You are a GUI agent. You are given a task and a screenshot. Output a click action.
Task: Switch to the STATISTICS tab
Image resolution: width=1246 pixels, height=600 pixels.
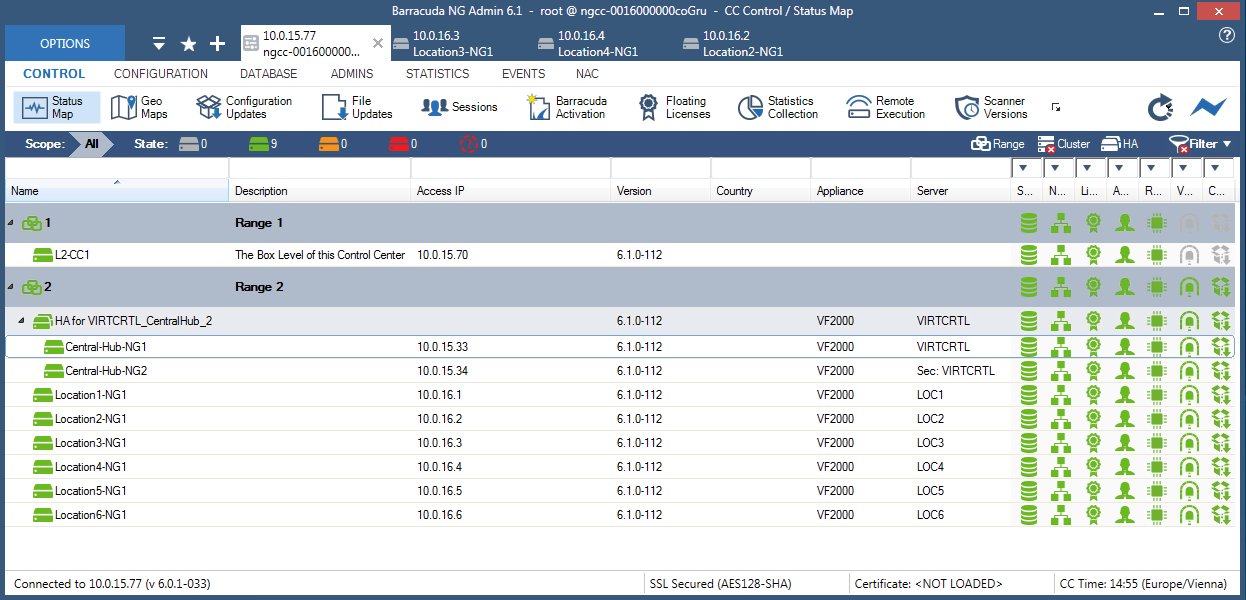(438, 74)
